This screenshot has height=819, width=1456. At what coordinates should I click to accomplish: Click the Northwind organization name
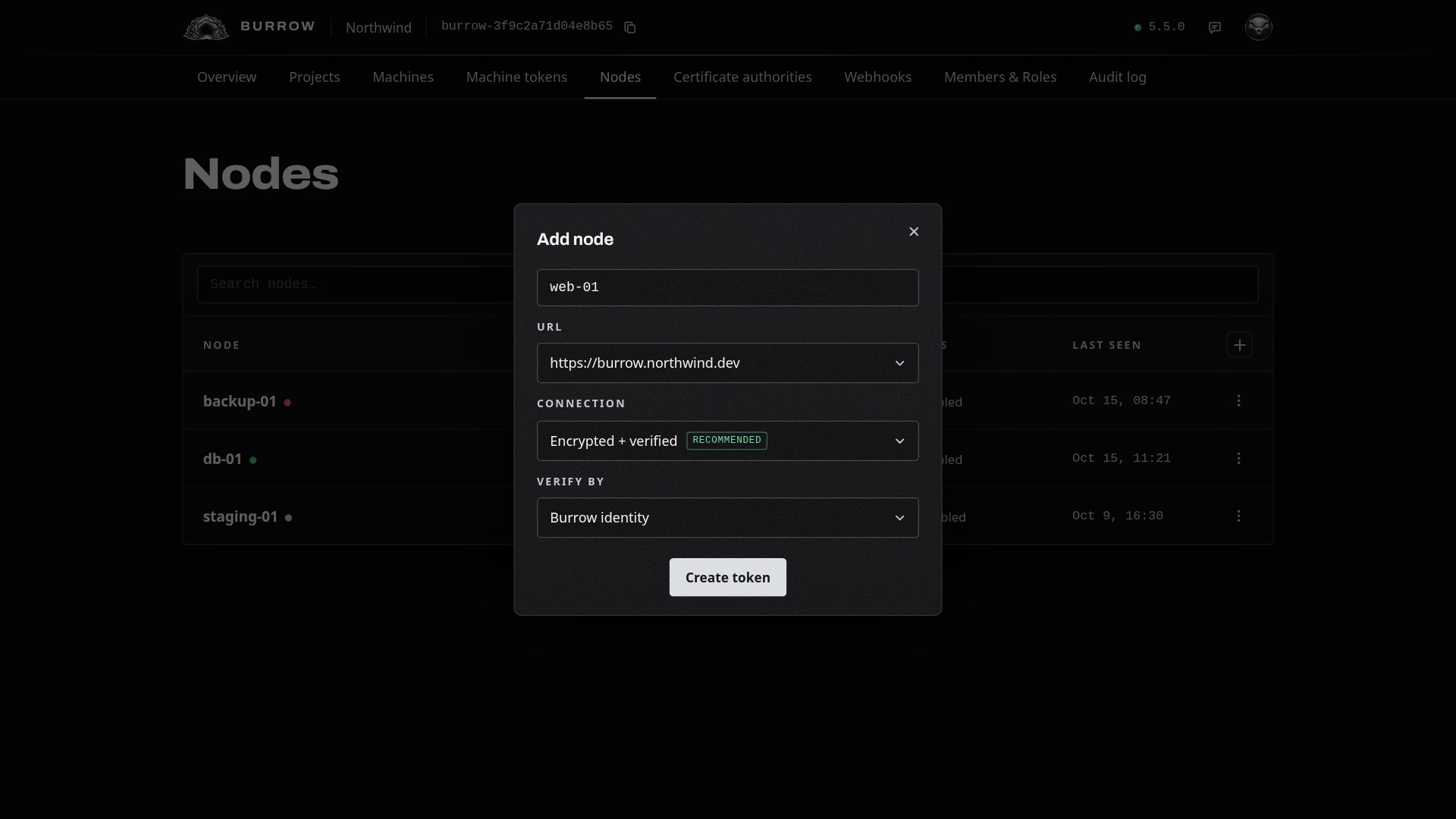click(x=378, y=27)
